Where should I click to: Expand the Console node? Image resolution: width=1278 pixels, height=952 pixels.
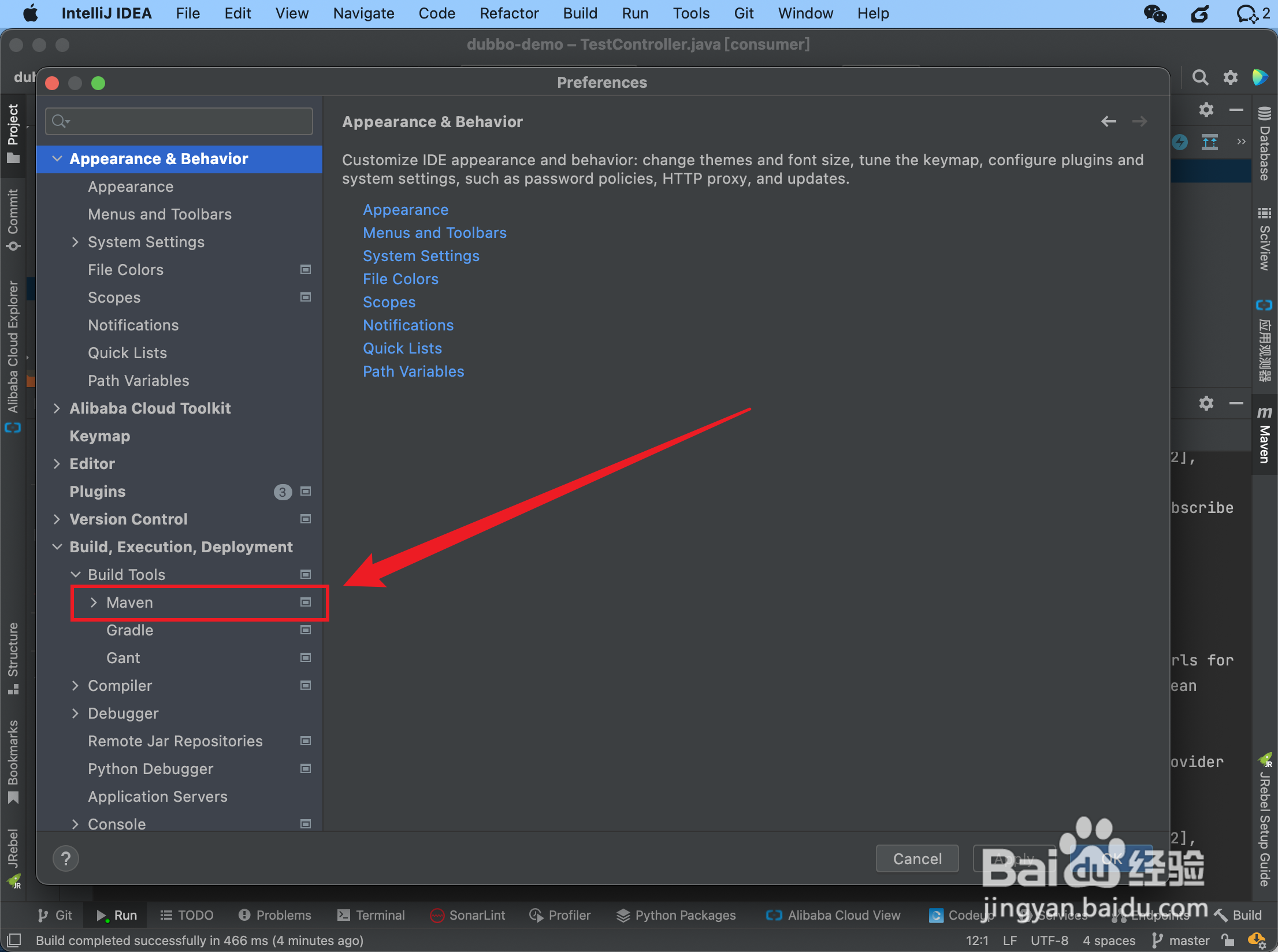75,824
